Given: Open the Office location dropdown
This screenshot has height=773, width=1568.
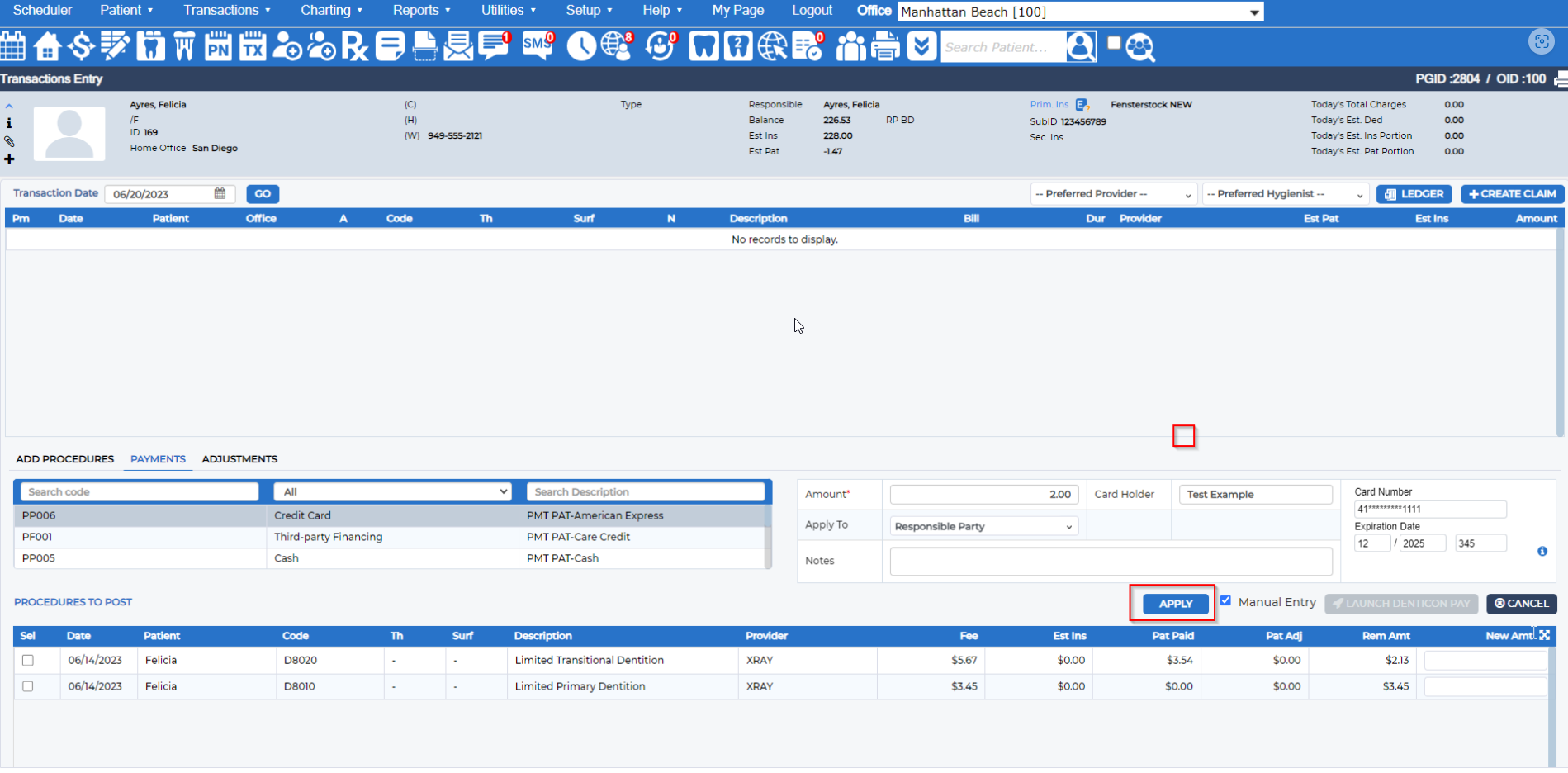Looking at the screenshot, I should [x=1078, y=12].
